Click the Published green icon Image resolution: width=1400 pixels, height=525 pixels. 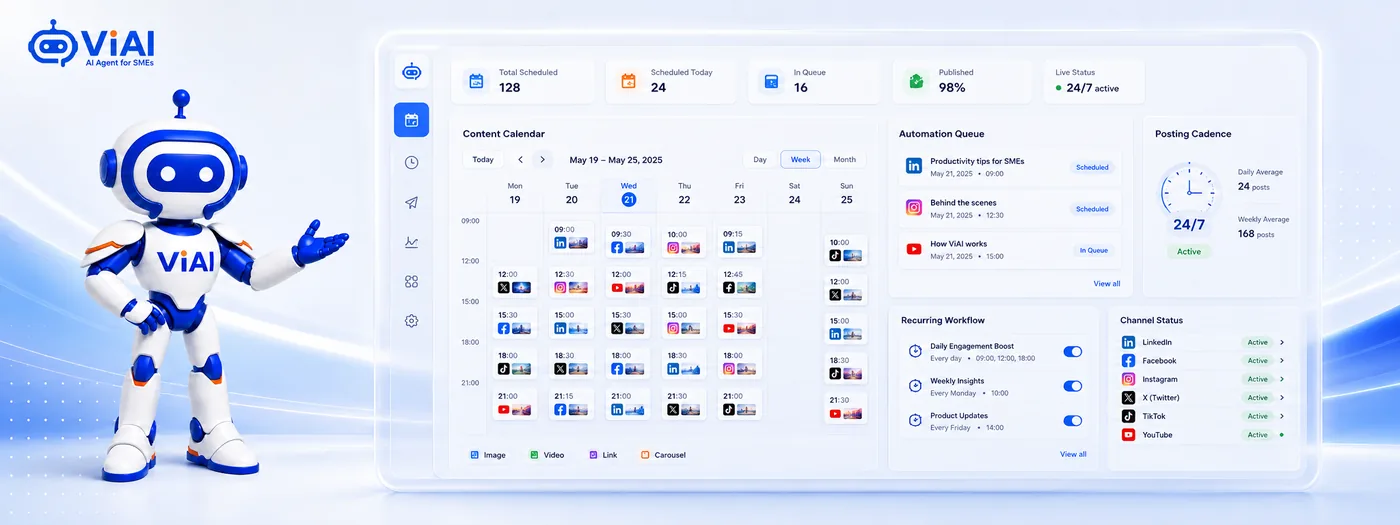[916, 81]
